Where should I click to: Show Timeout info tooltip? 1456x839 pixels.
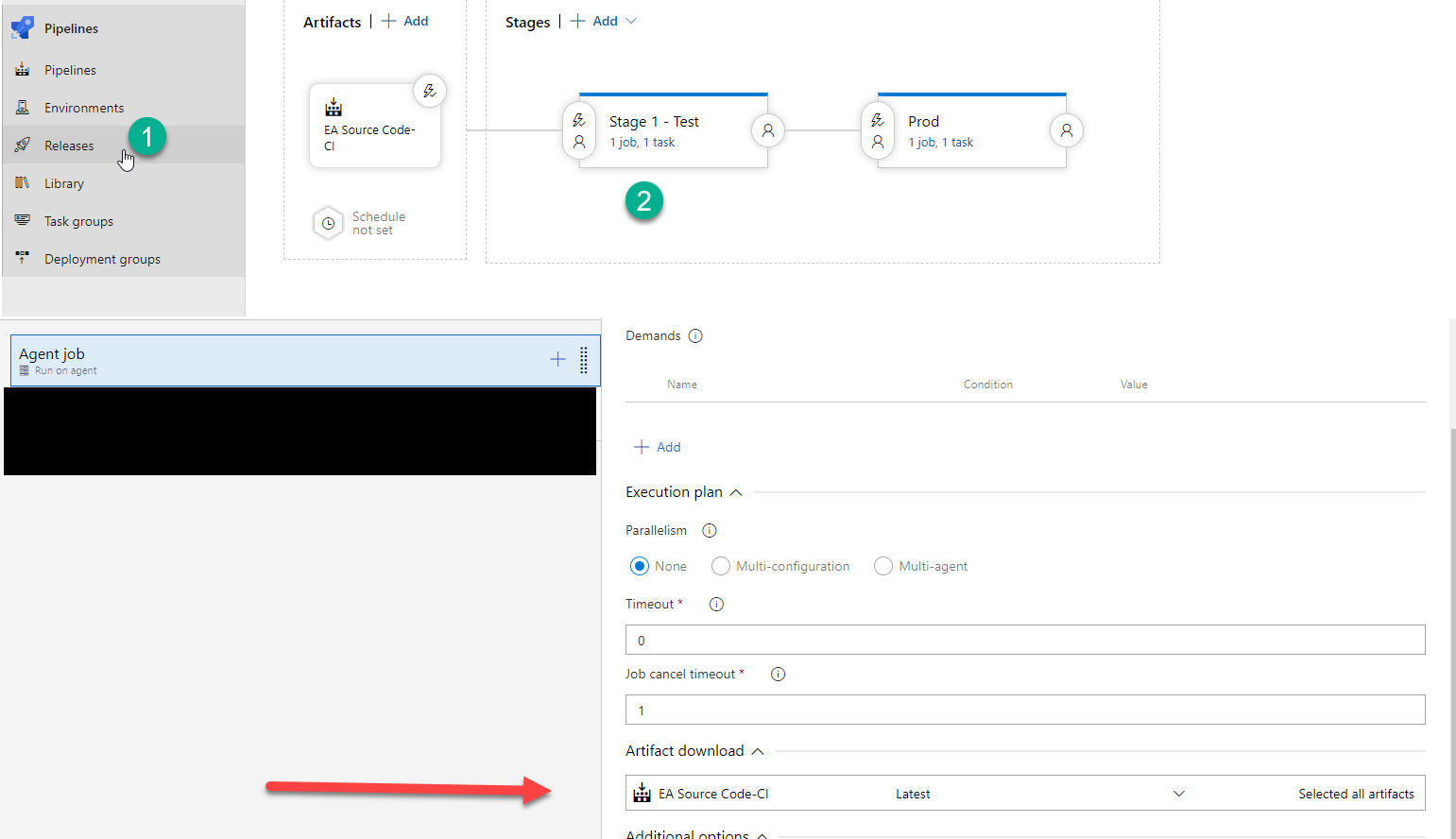tap(716, 604)
